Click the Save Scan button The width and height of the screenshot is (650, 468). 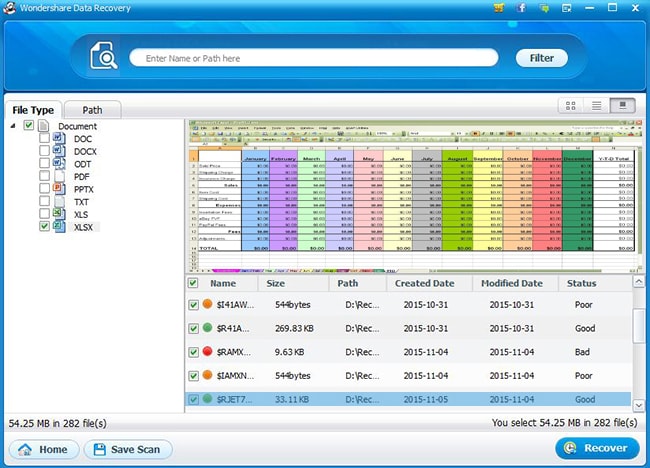tap(128, 449)
